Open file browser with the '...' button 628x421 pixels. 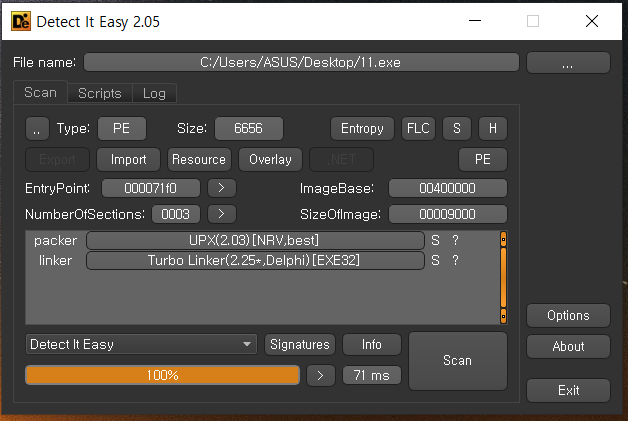(x=568, y=62)
